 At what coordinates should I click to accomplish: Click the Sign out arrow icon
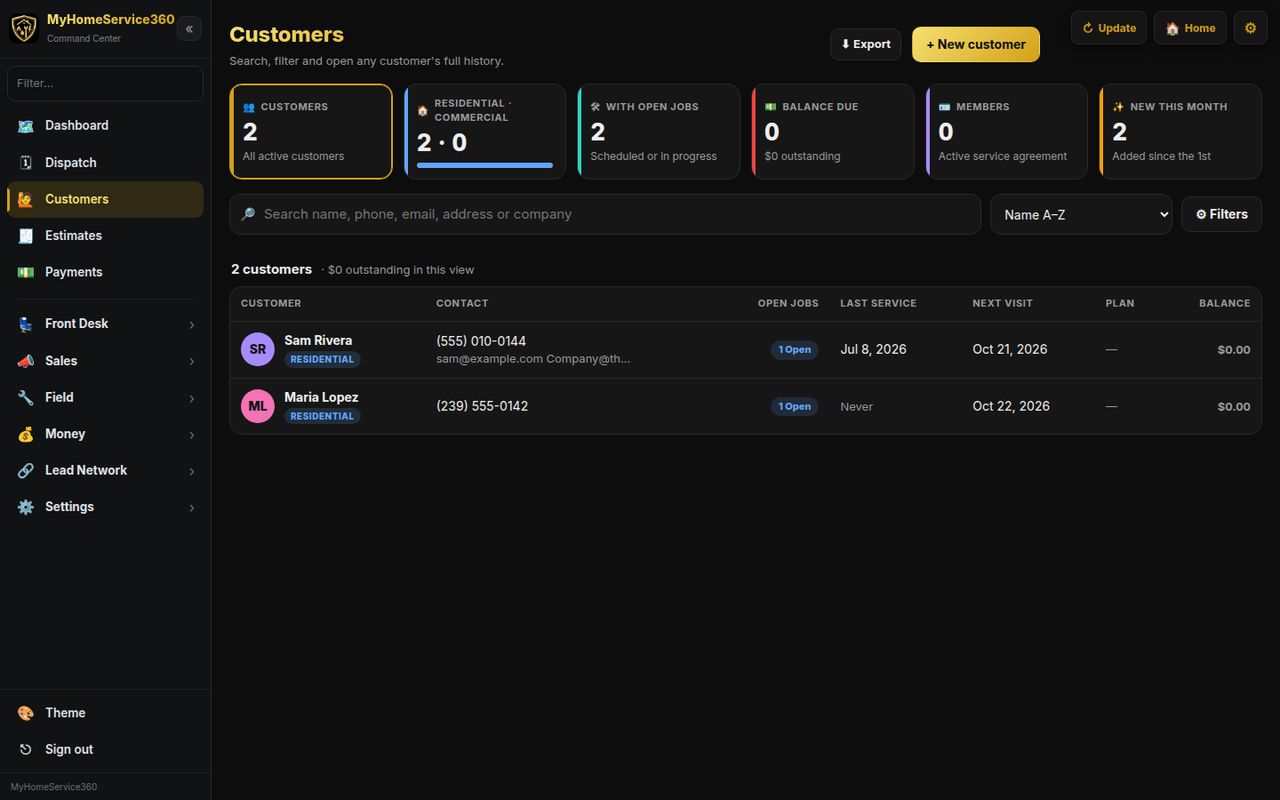coord(26,750)
